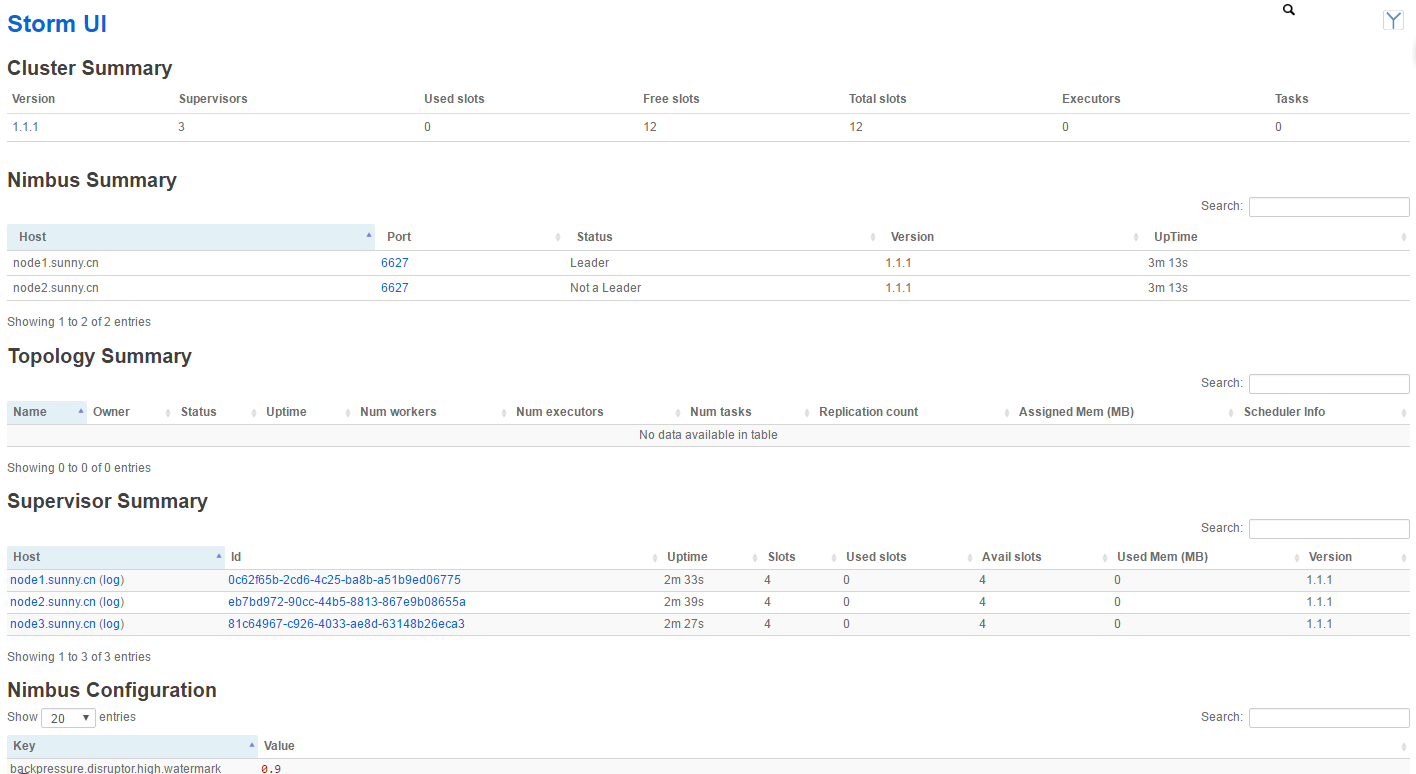The width and height of the screenshot is (1416, 774).
Task: Click the Topology Summary search field
Action: coord(1329,383)
